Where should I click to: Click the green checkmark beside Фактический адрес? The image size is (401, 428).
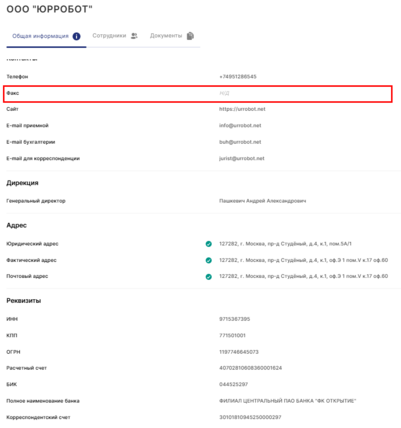click(209, 260)
